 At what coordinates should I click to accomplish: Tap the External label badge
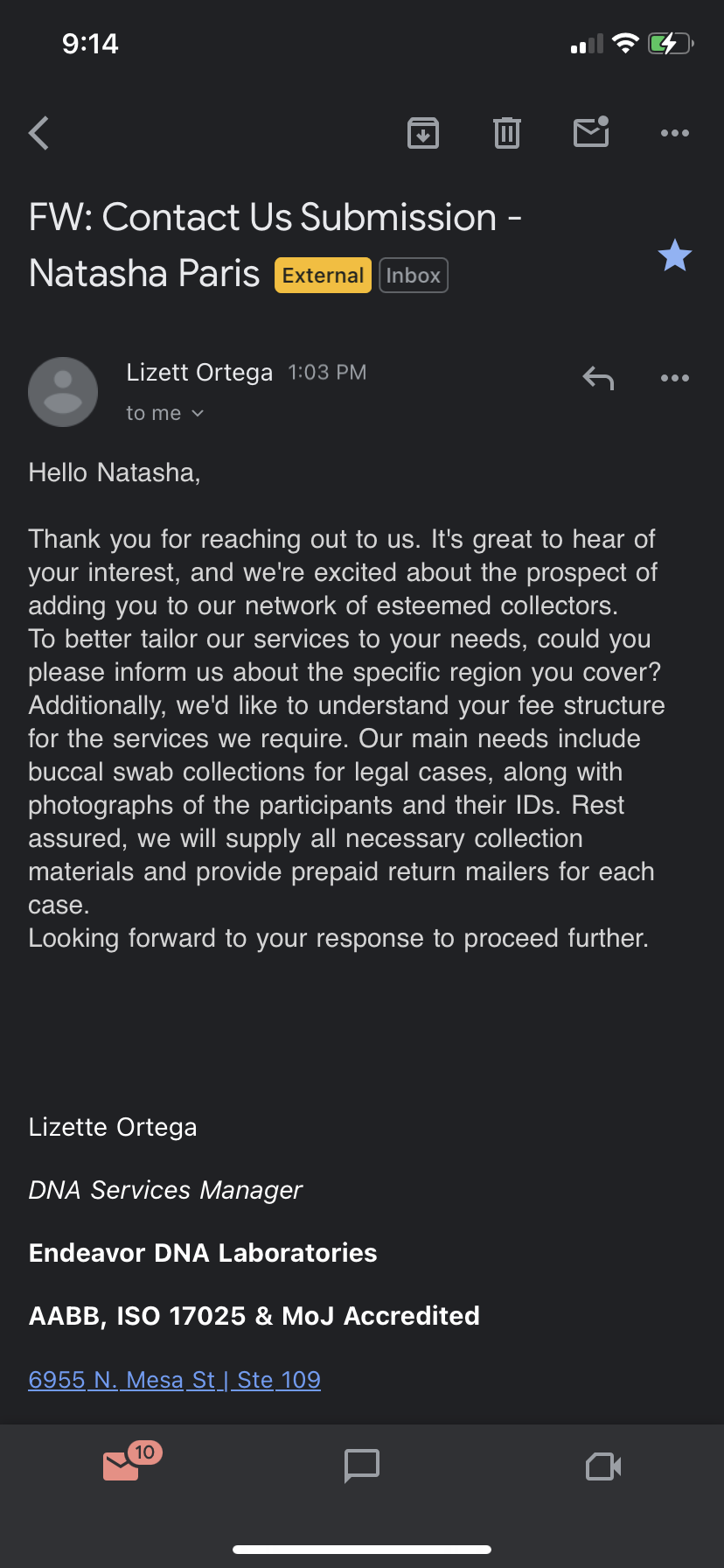323,276
